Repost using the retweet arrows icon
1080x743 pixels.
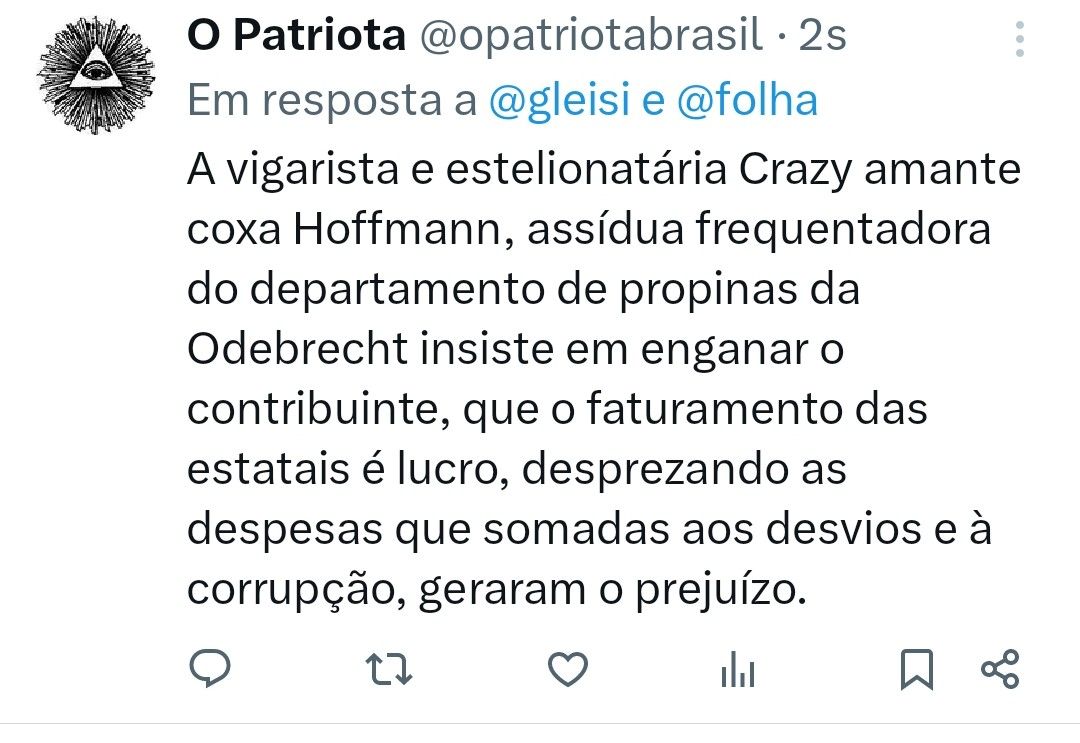click(388, 669)
